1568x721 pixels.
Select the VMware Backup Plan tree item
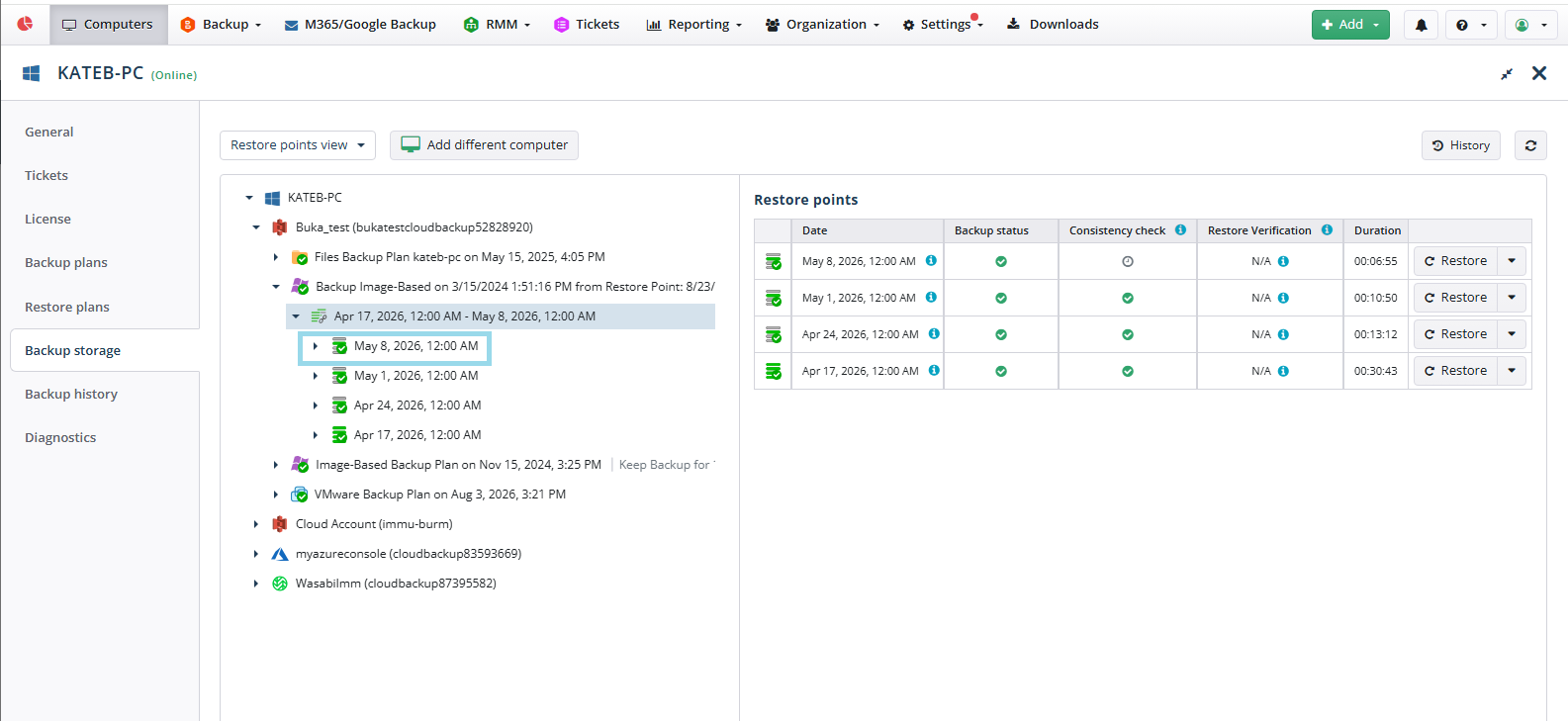point(439,495)
